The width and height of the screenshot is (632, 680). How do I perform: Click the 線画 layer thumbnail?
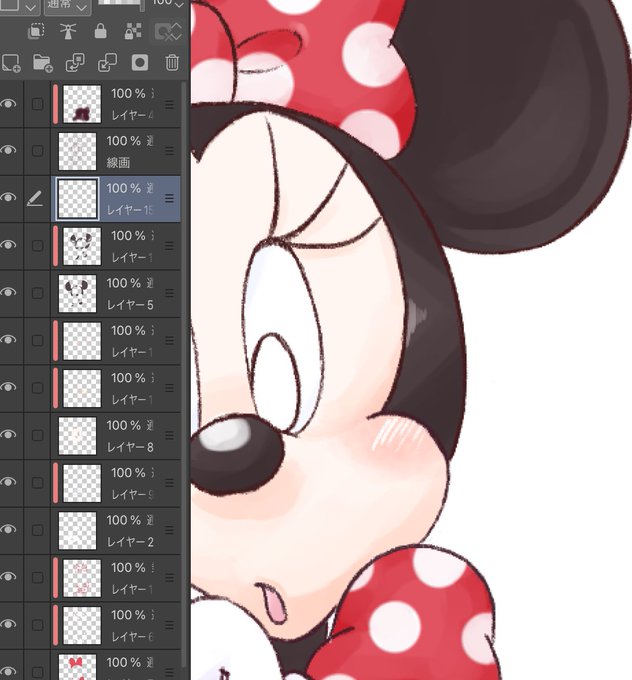pos(77,151)
